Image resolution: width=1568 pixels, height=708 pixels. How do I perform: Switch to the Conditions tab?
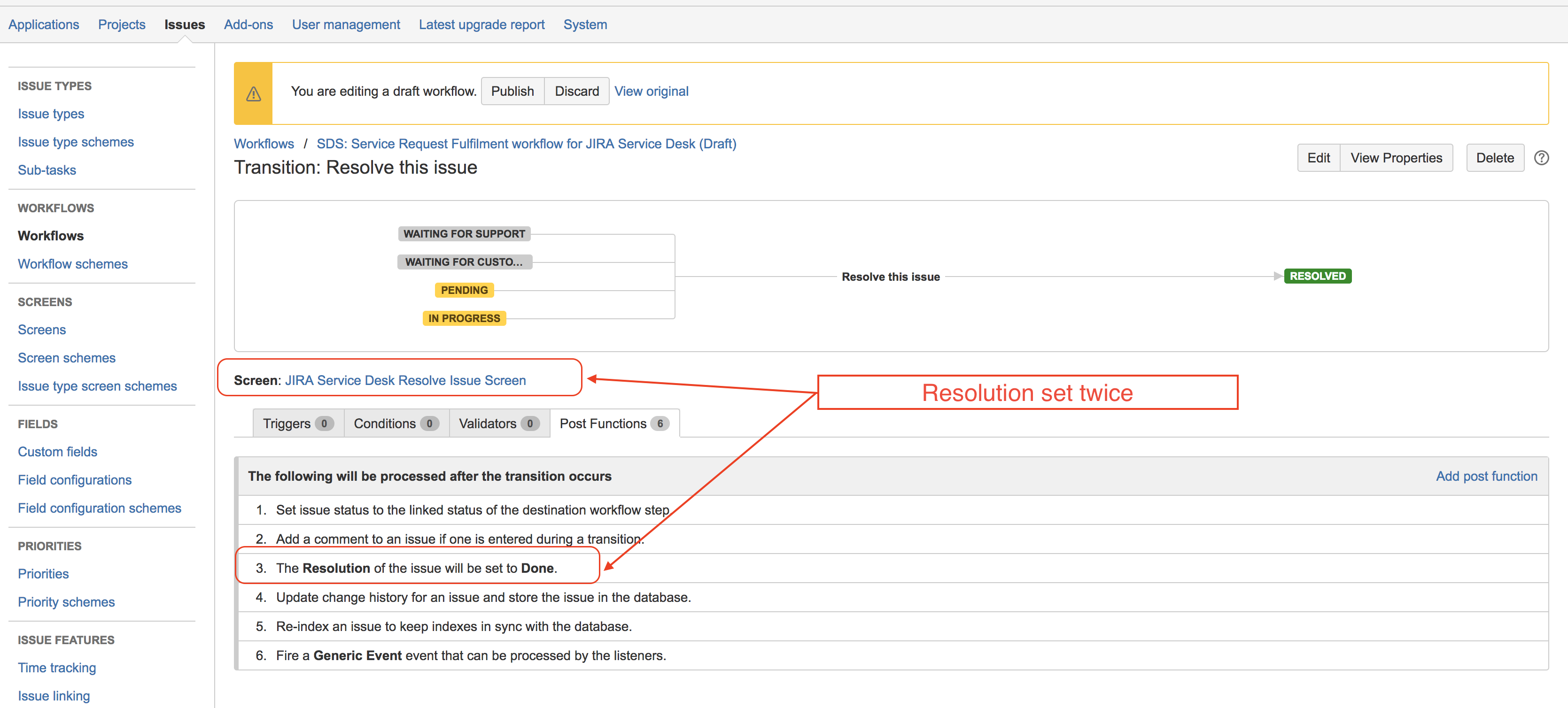396,423
